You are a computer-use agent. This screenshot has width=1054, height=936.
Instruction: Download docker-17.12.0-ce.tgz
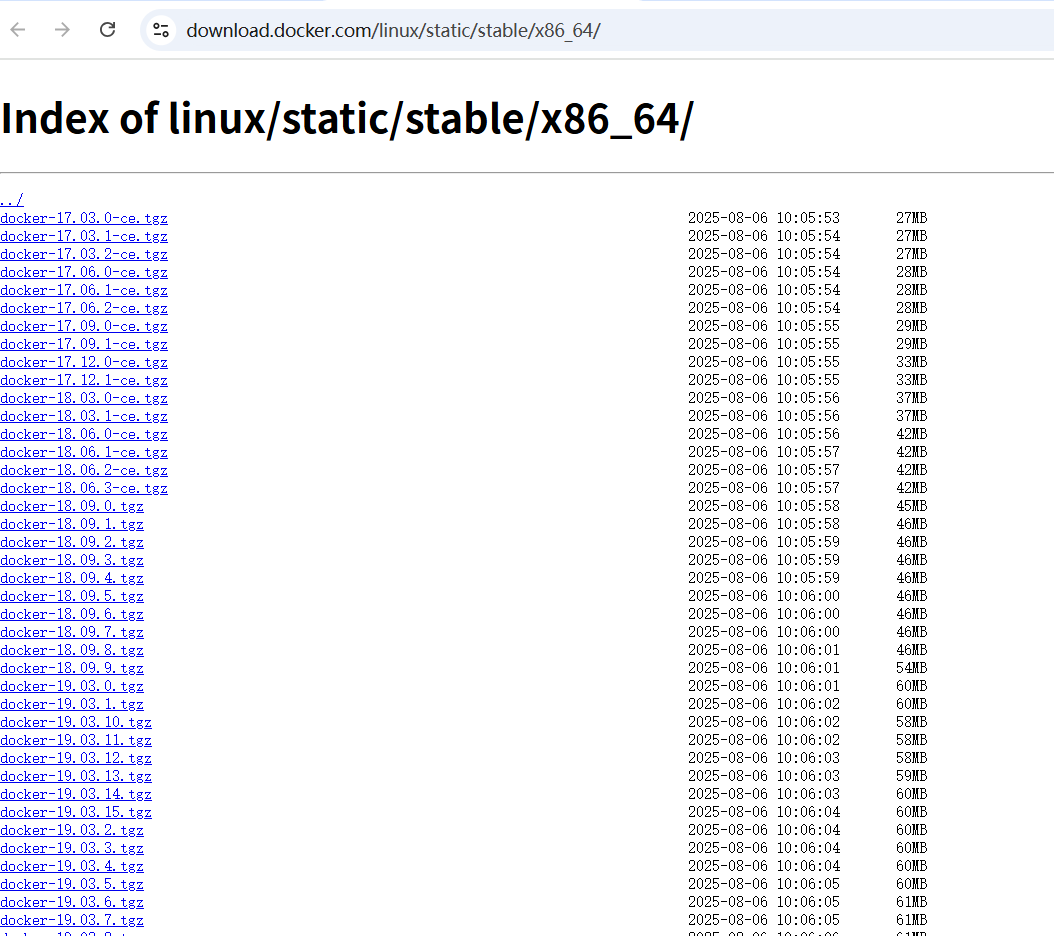coord(84,362)
